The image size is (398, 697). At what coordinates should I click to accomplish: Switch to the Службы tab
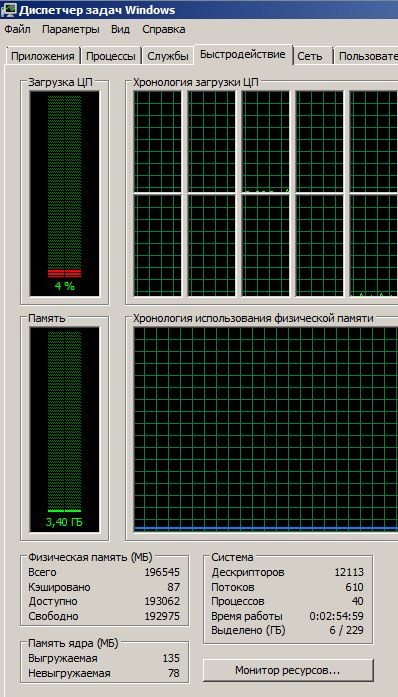tap(168, 56)
